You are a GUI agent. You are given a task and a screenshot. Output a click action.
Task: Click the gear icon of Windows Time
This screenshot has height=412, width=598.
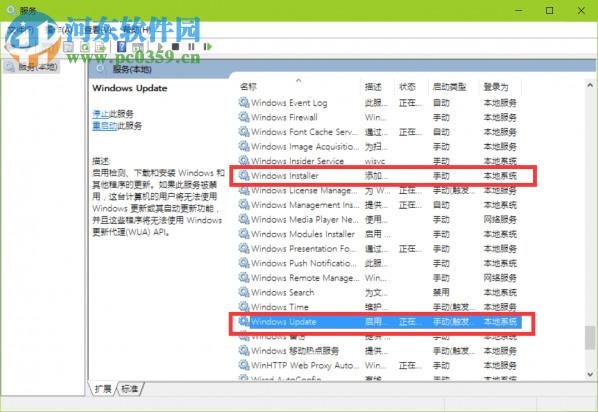[x=244, y=307]
